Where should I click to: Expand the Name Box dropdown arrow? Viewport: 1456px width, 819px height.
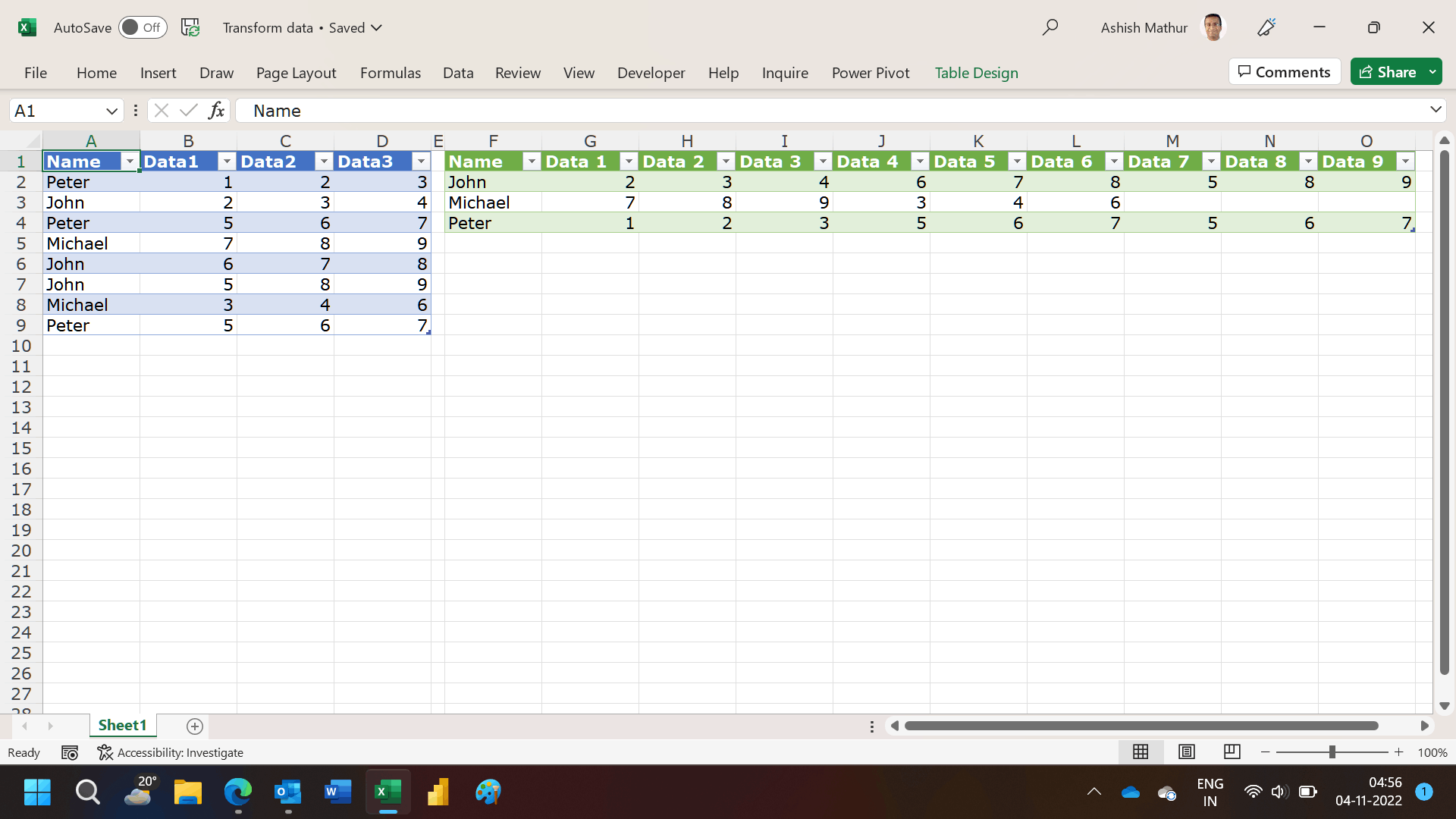point(111,111)
